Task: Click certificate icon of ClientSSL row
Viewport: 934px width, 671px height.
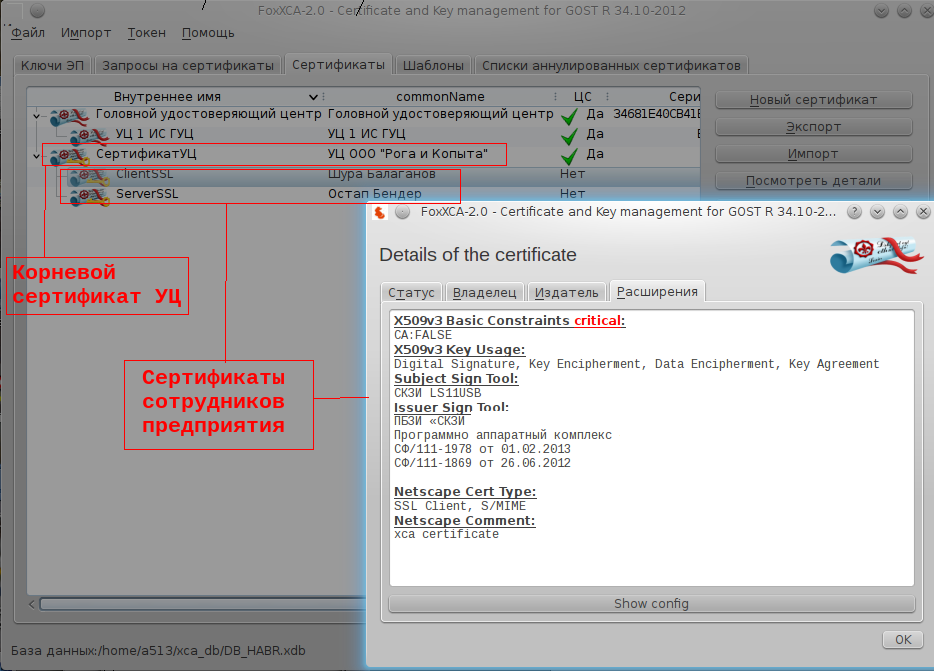Action: pos(89,176)
